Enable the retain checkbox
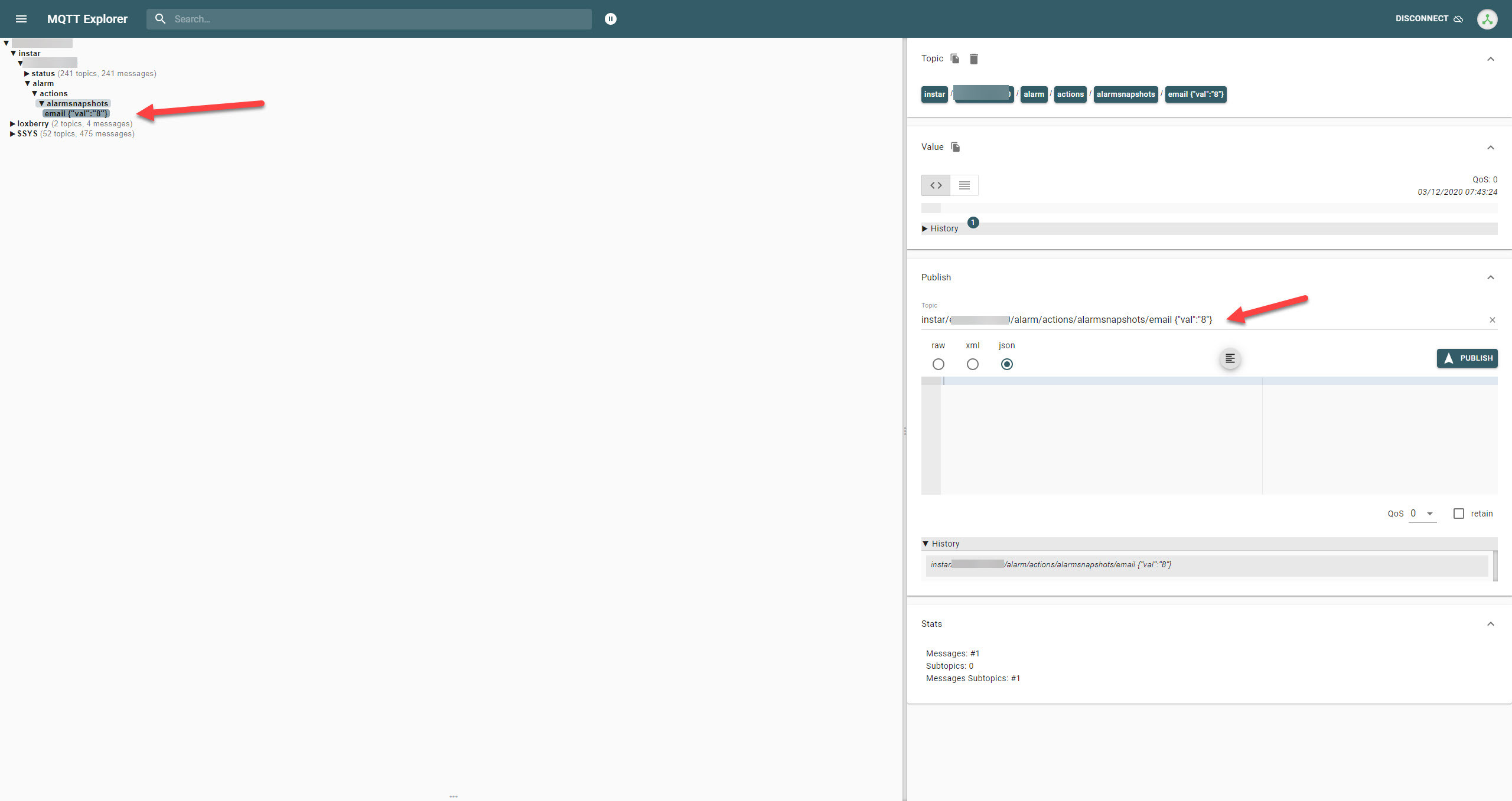The width and height of the screenshot is (1512, 801). [1459, 514]
